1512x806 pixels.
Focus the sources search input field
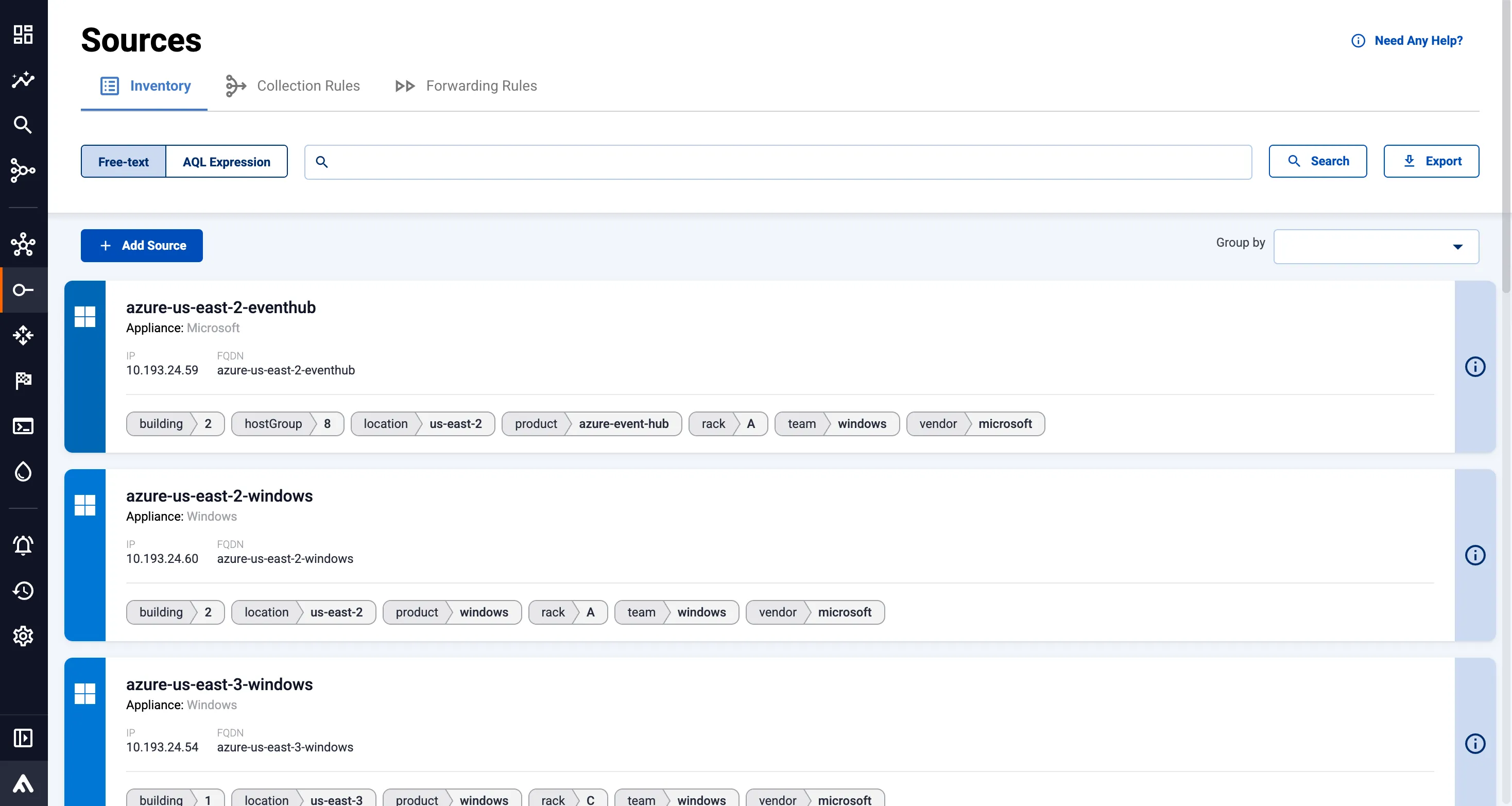(x=786, y=161)
